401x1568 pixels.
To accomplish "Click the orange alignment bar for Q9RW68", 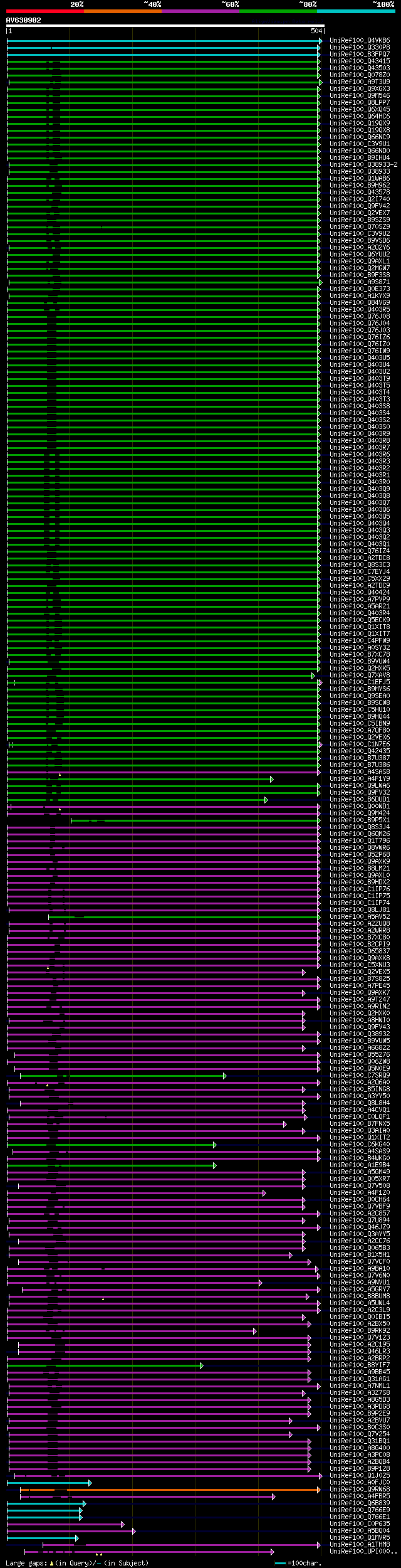I will click(x=170, y=1490).
